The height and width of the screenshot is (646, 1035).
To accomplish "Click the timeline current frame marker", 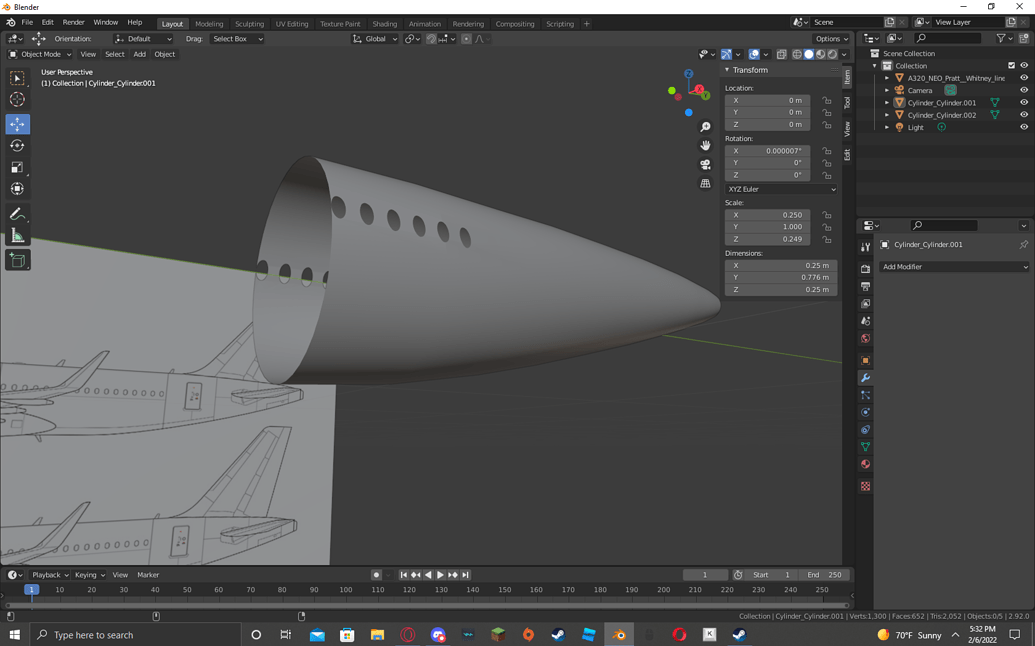I will 31,589.
